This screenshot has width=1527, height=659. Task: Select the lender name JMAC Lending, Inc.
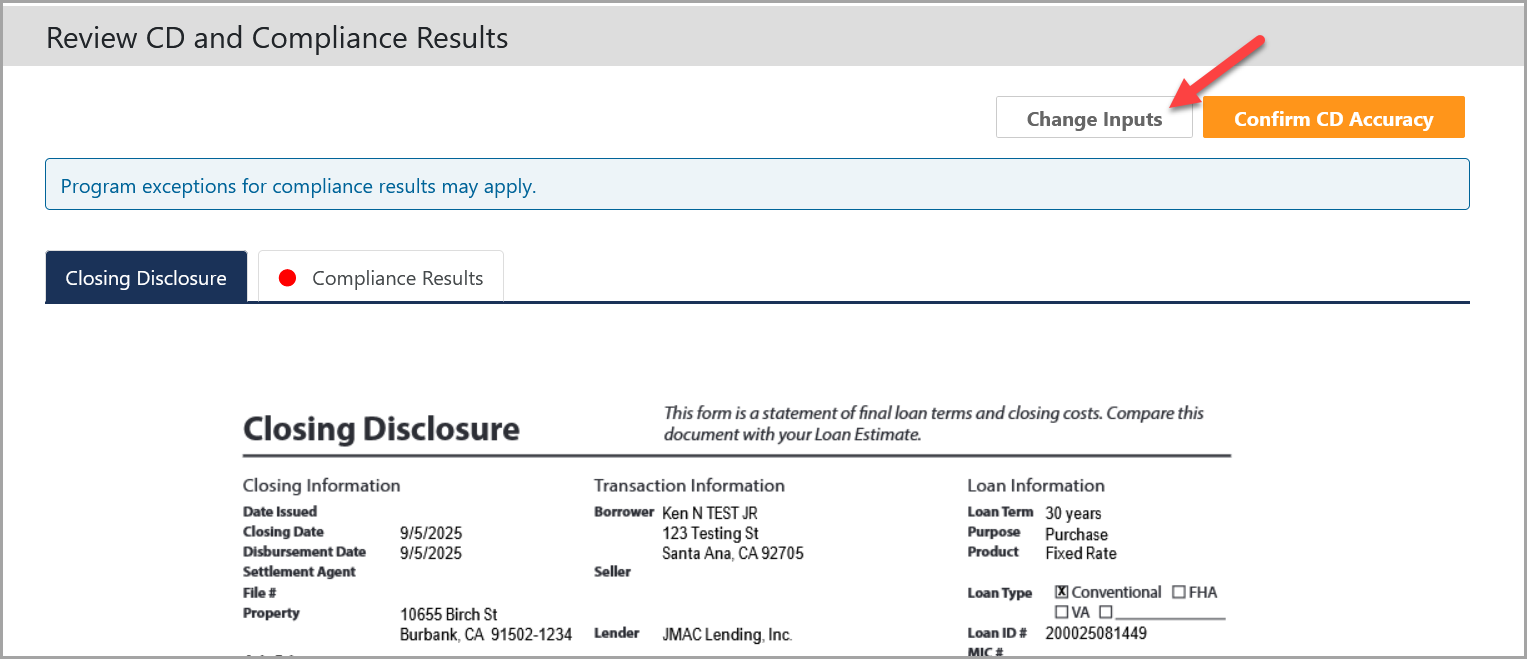coord(727,634)
